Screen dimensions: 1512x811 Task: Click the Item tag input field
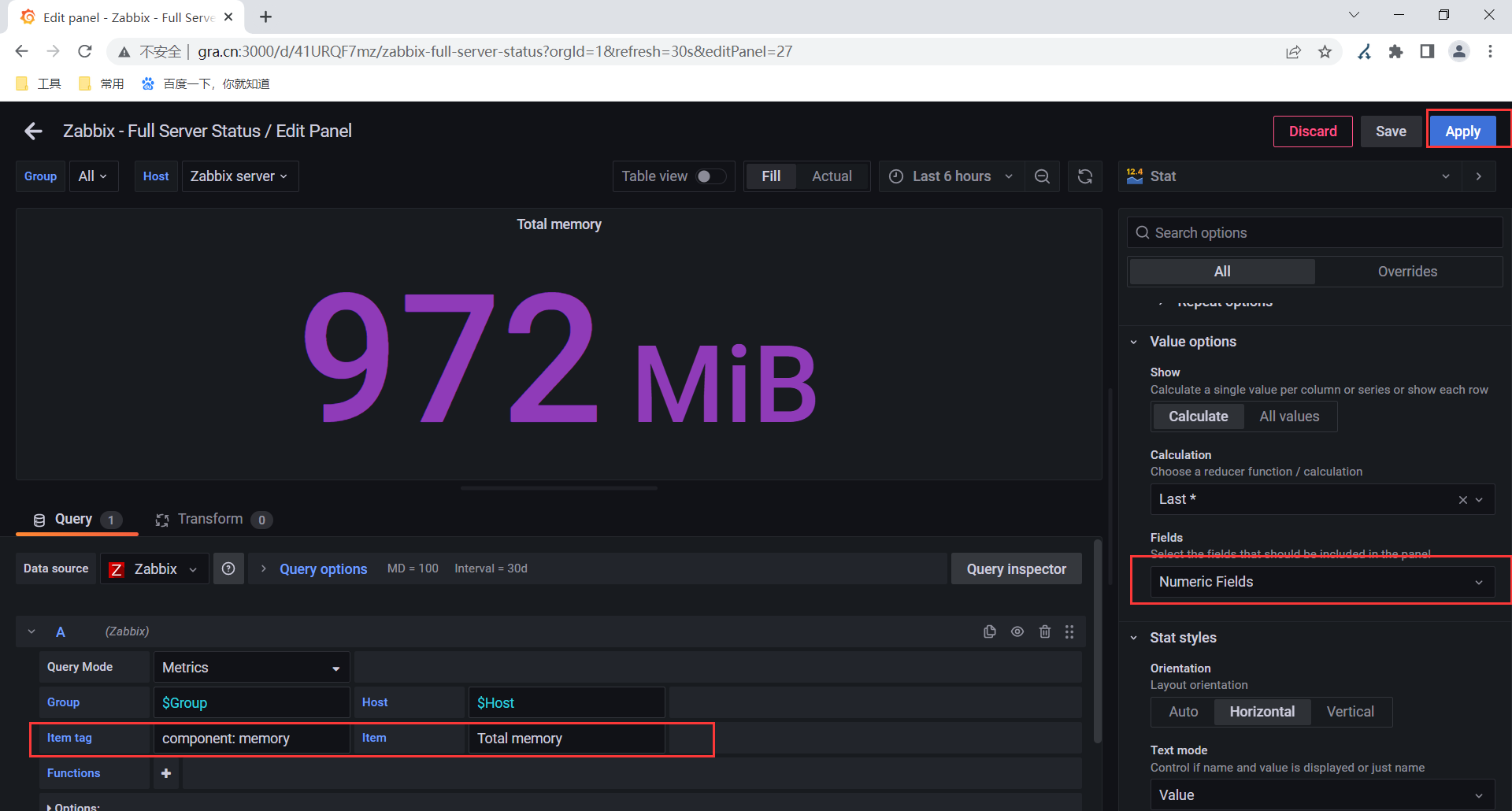point(251,738)
